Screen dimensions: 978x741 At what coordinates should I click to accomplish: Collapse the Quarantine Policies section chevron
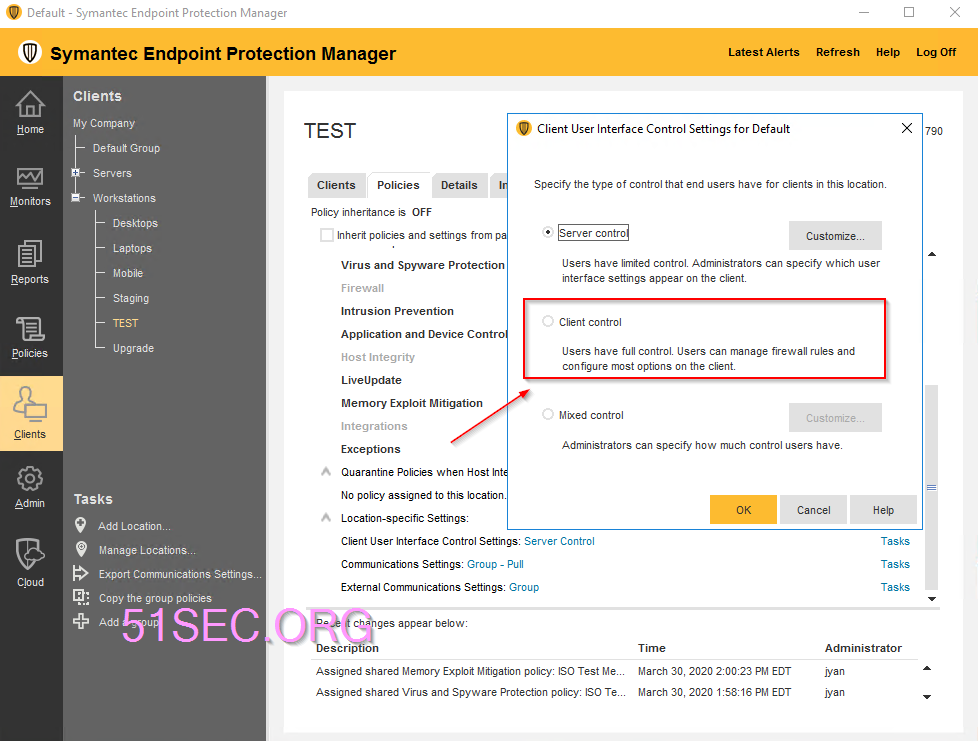(x=326, y=472)
